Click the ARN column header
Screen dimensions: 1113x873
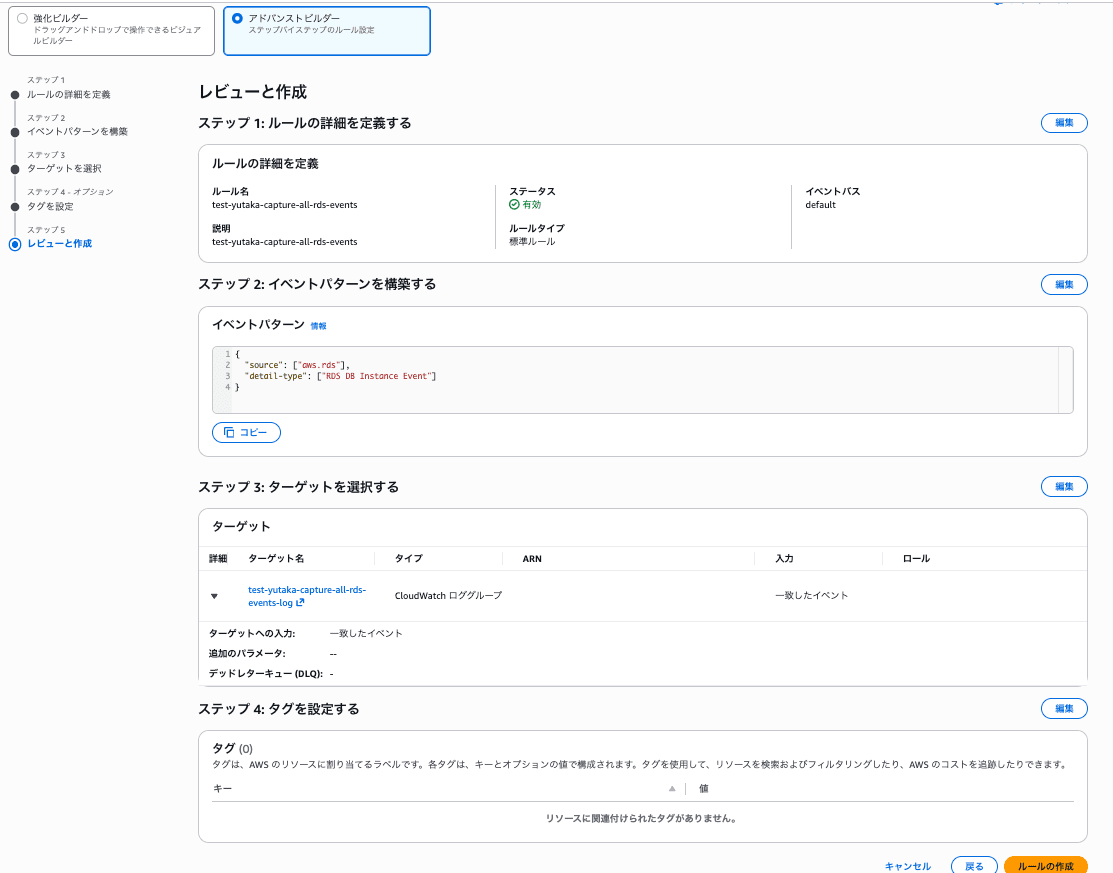(x=532, y=559)
